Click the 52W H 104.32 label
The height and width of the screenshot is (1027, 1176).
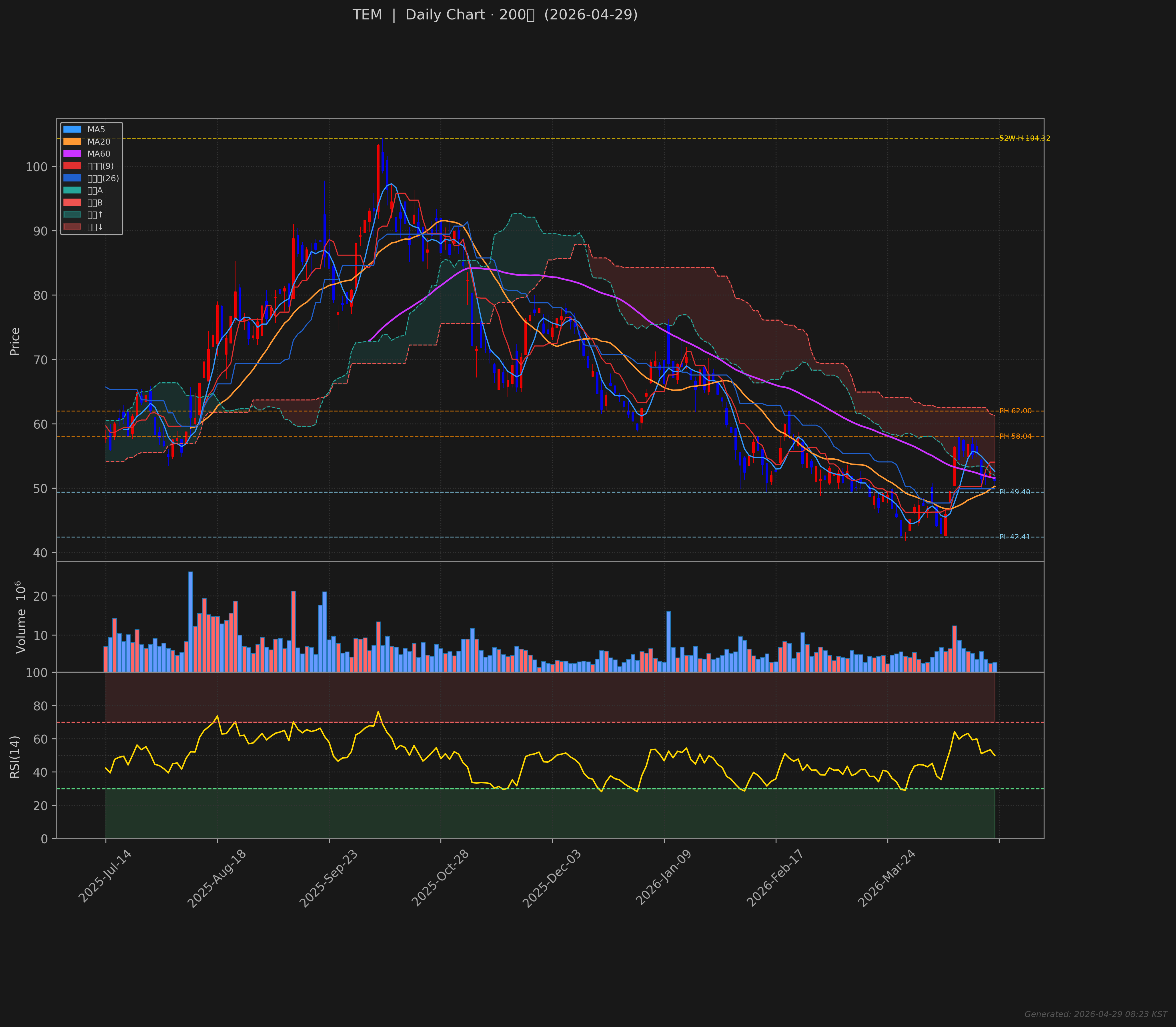1025,138
